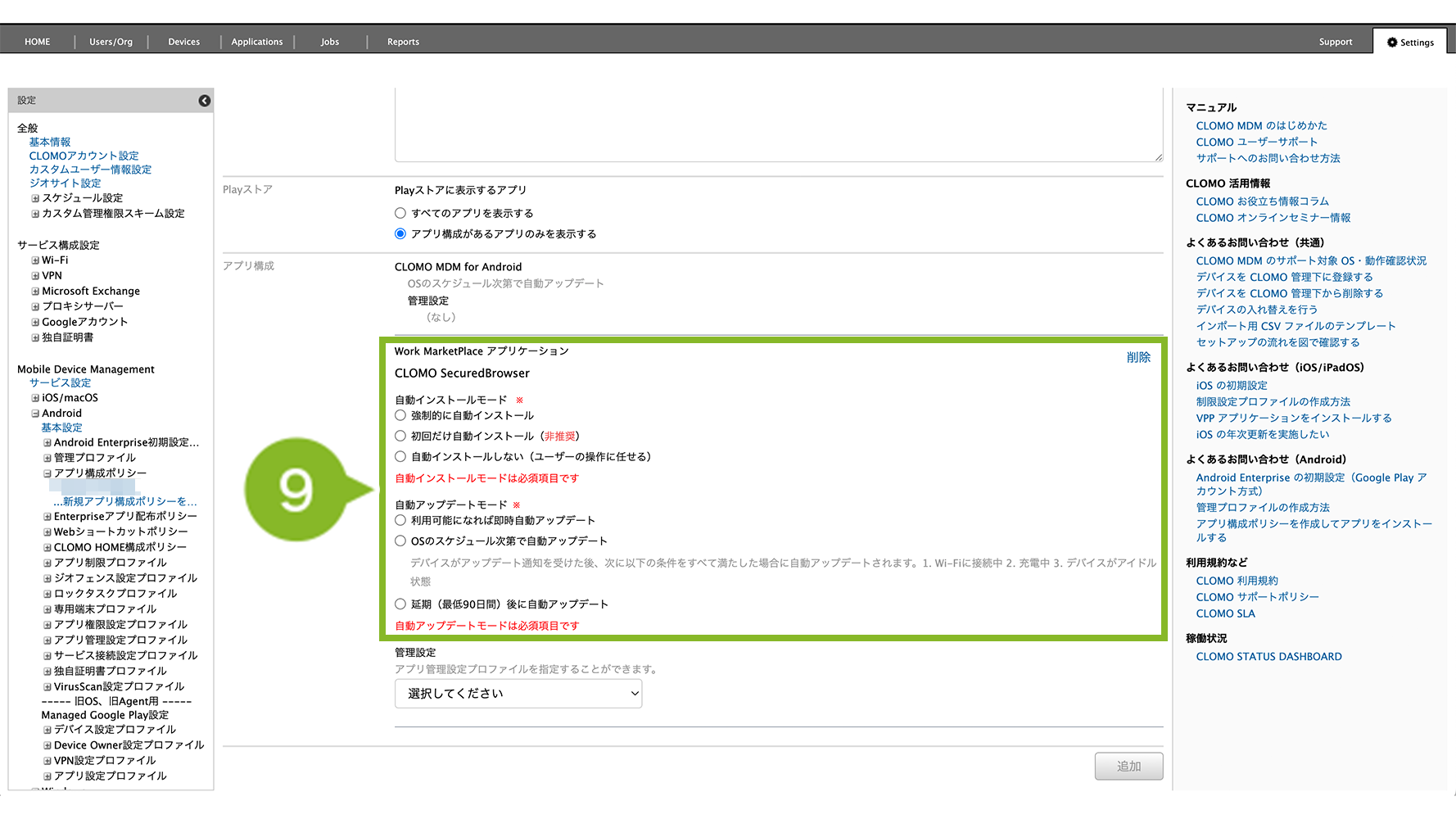Screen dimensions: 1456x819
Task: Select アプリ構成があるアプリのみを表示する option
Action: point(400,233)
